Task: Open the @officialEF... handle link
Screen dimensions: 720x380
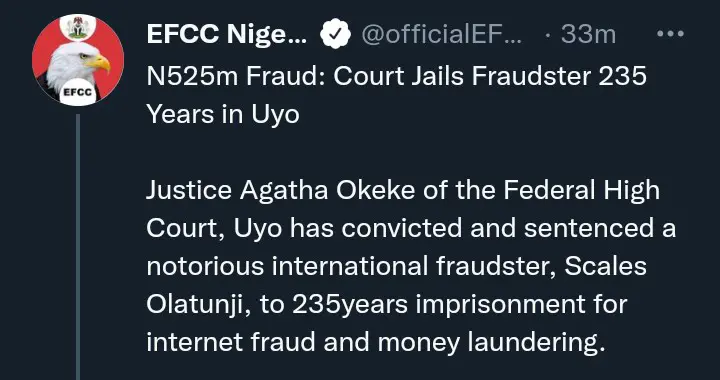Action: click(441, 34)
